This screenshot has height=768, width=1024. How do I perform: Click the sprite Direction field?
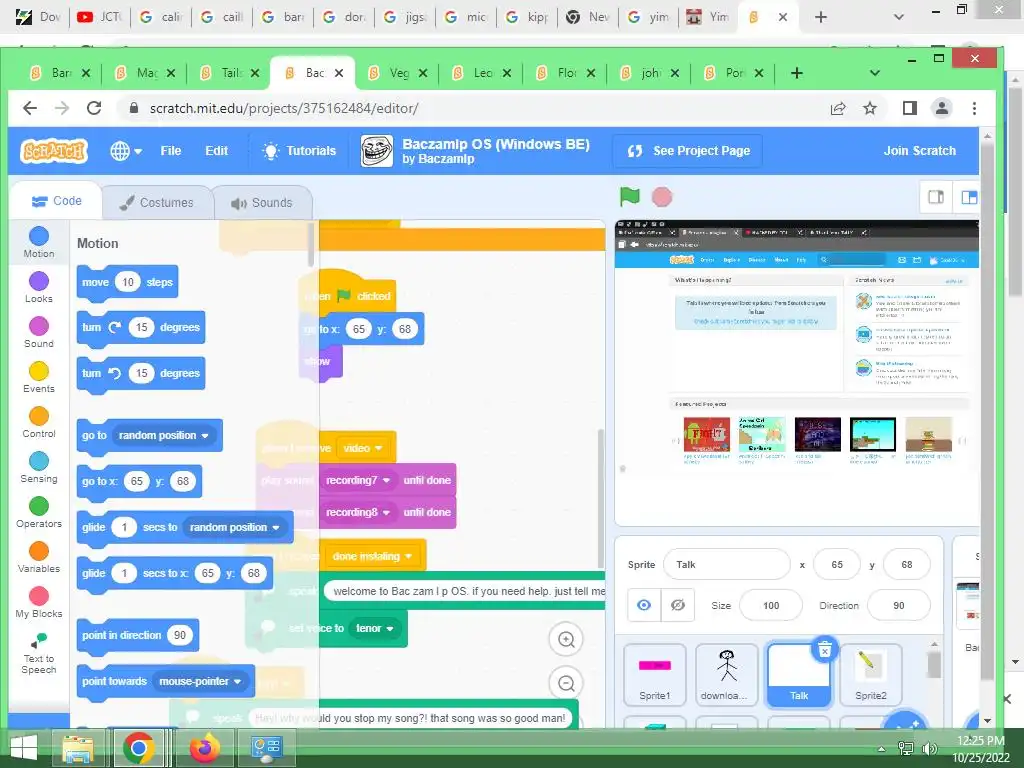tap(899, 605)
